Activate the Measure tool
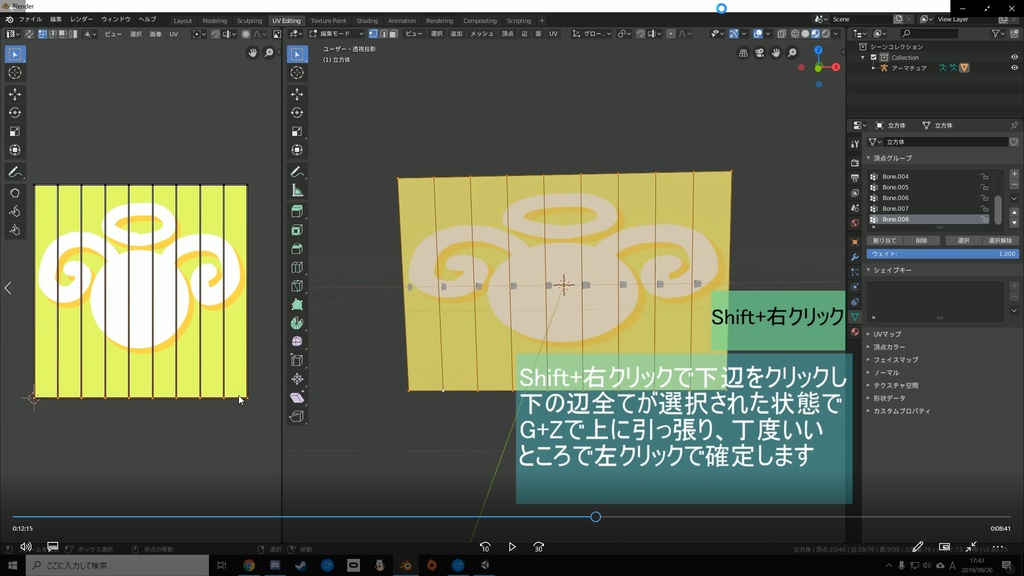Screen dimensions: 1024x576 (x=297, y=190)
